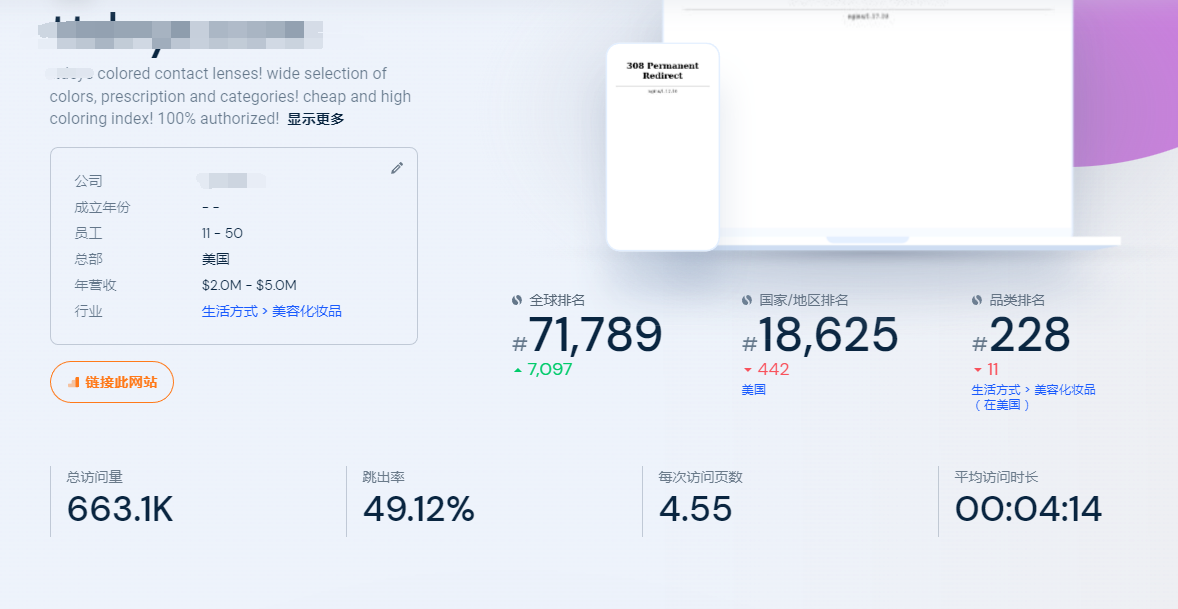The image size is (1178, 609).
Task: Open the 美容化妆品 link in company card
Action: click(305, 311)
